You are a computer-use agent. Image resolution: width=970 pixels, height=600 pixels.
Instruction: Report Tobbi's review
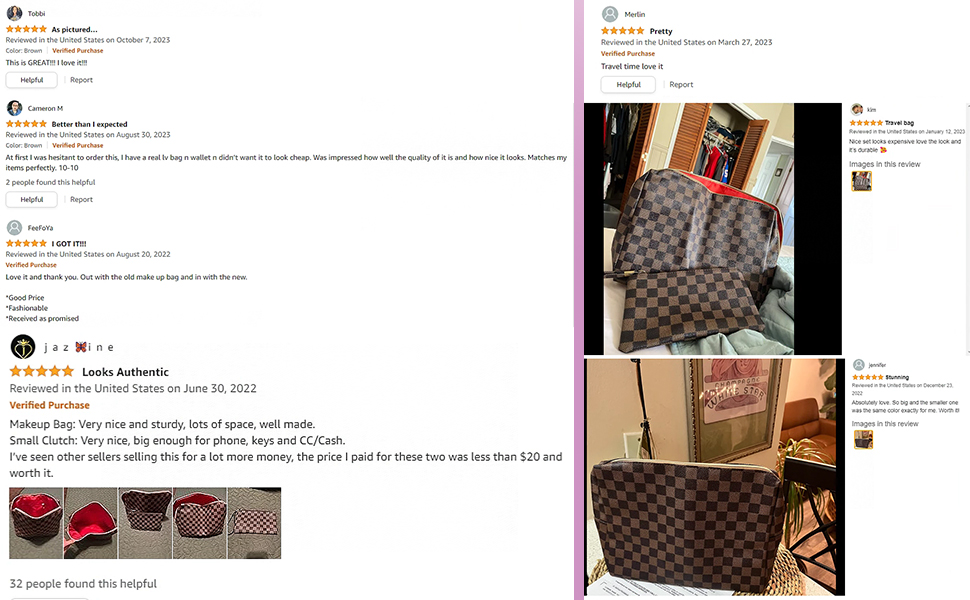81,80
